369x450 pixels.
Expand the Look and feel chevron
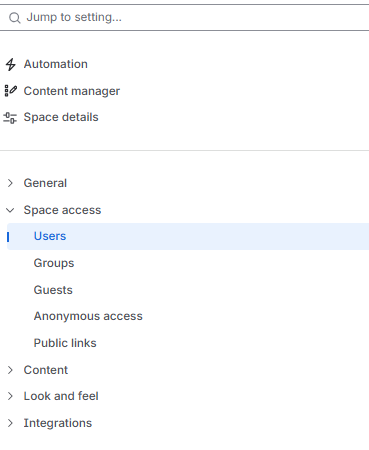click(x=10, y=396)
